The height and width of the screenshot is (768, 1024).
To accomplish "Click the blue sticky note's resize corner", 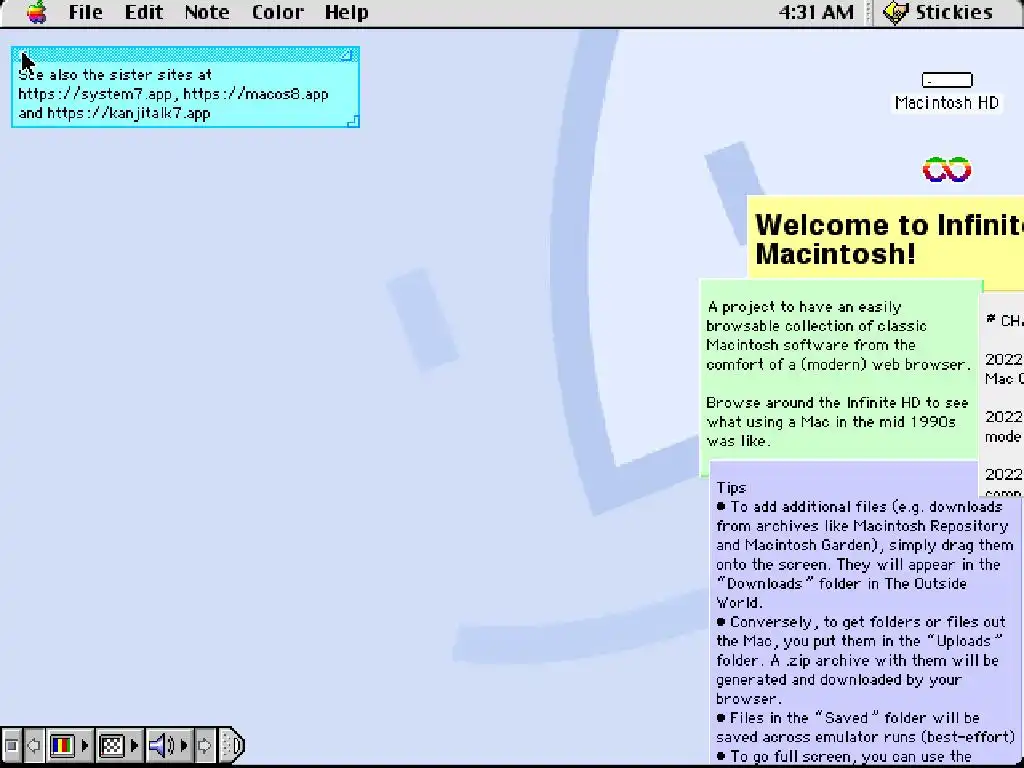I will point(353,121).
